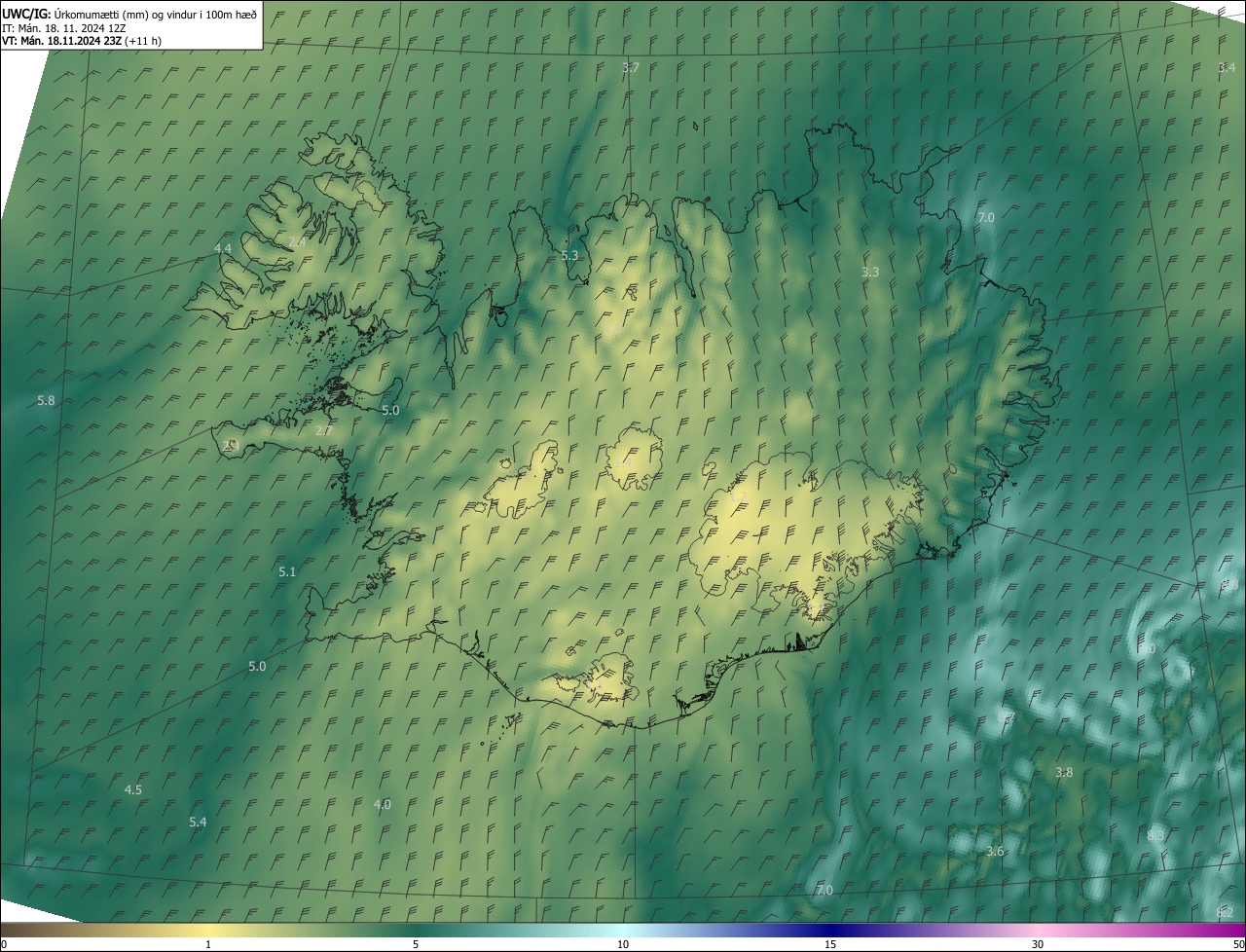
Task: Click the 2.4 value over the Westfjords
Action: [297, 241]
